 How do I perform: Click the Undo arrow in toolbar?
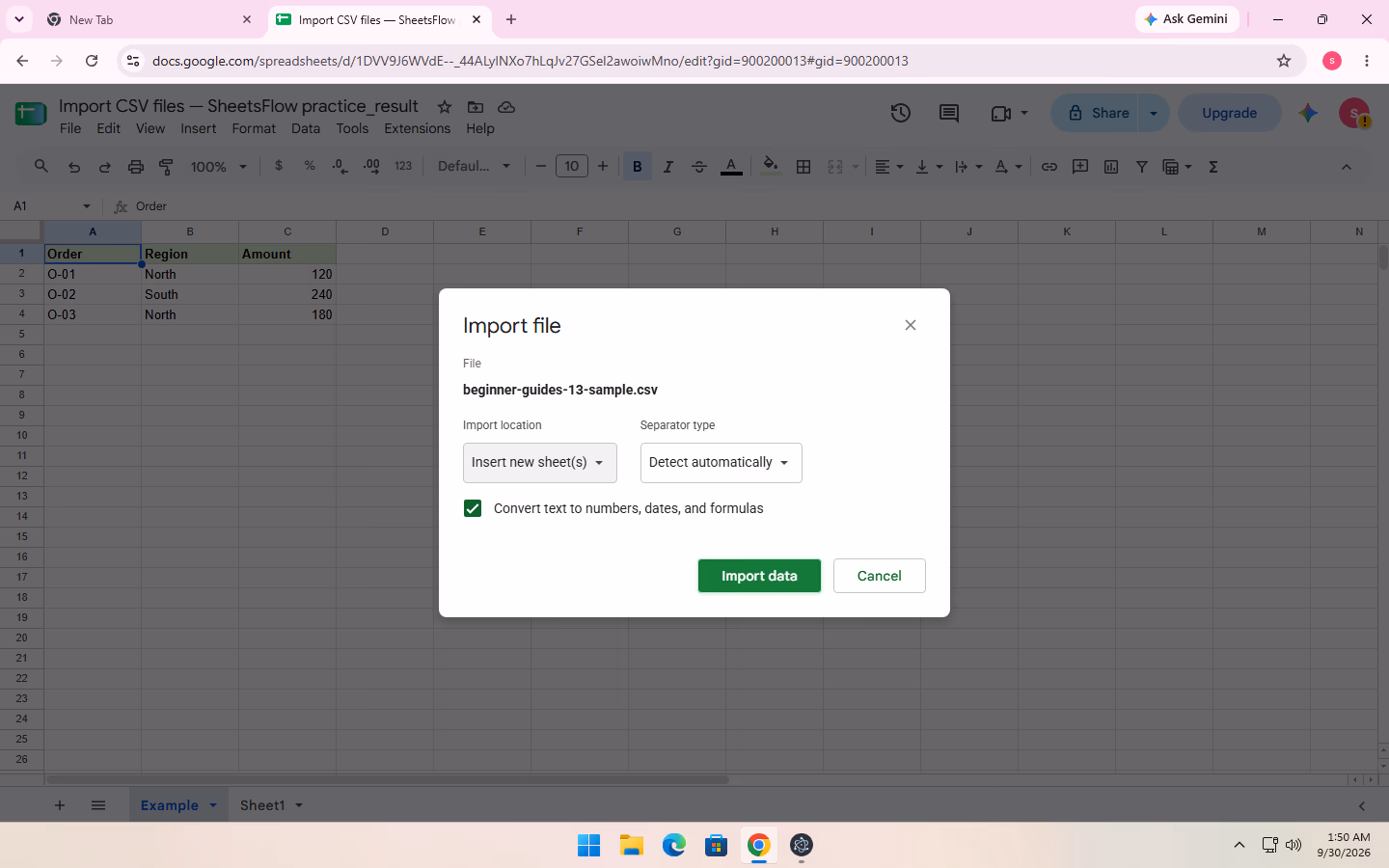point(74,167)
